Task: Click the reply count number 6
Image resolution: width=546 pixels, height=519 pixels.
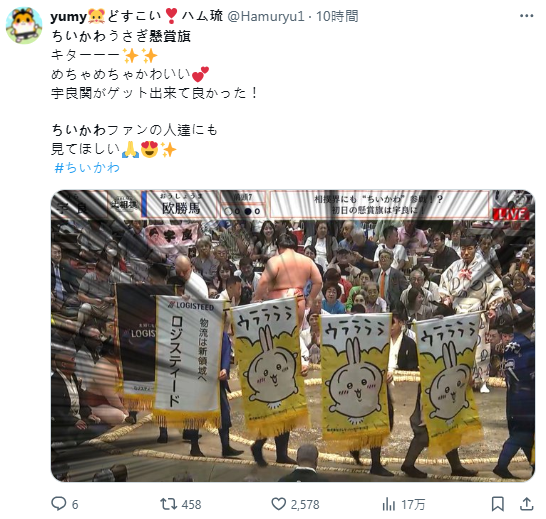Action: pyautogui.click(x=75, y=504)
